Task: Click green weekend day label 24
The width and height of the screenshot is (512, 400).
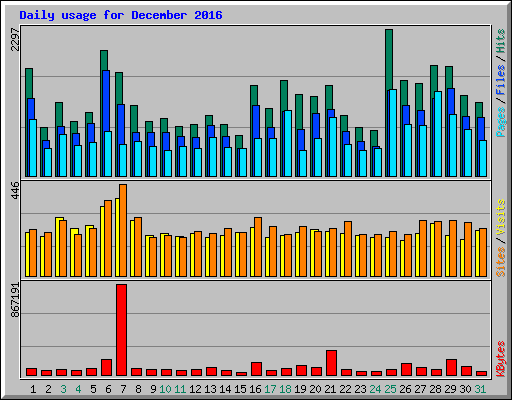Action: point(375,389)
